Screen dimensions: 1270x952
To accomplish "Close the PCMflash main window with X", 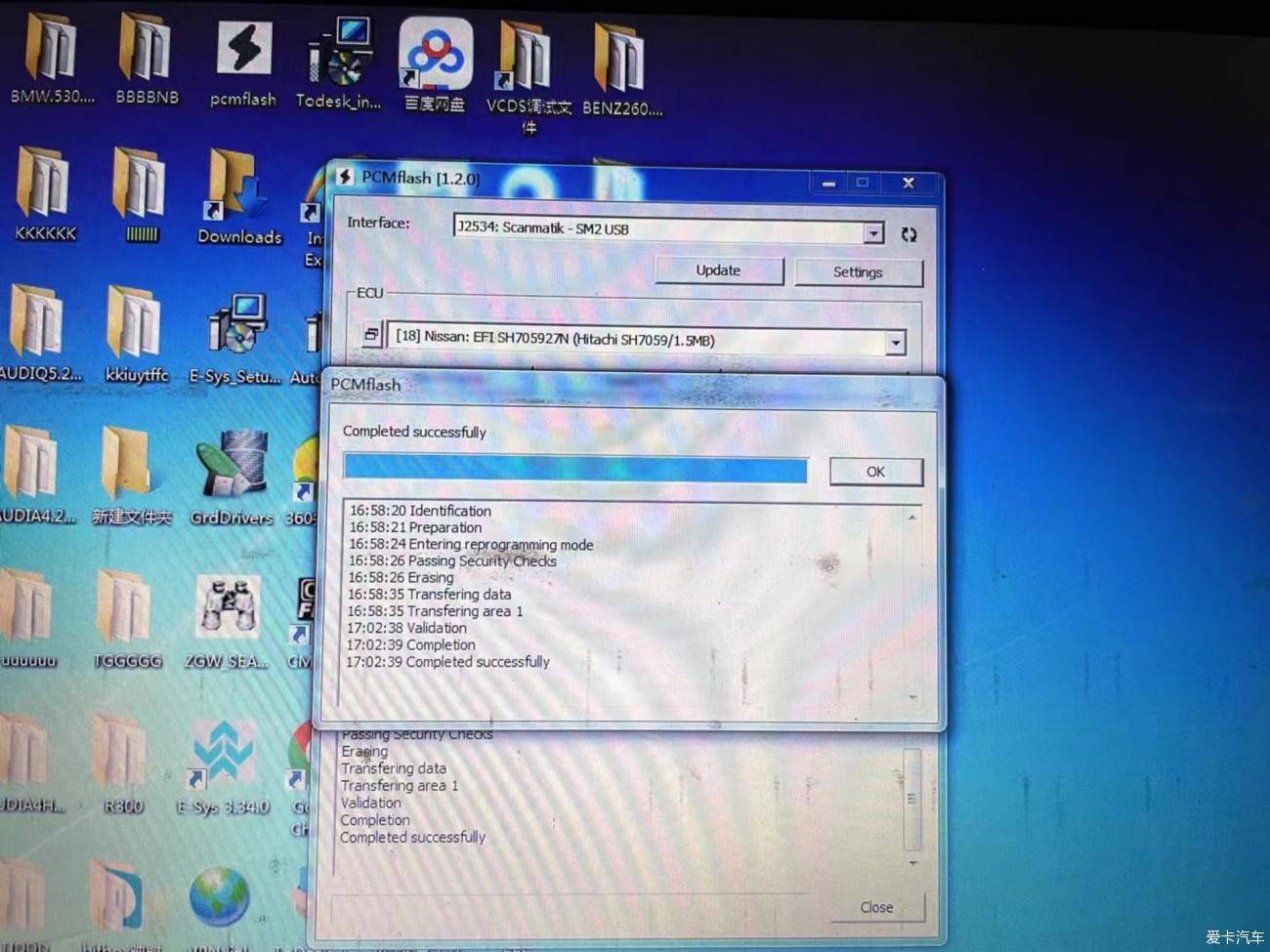I will (x=909, y=183).
